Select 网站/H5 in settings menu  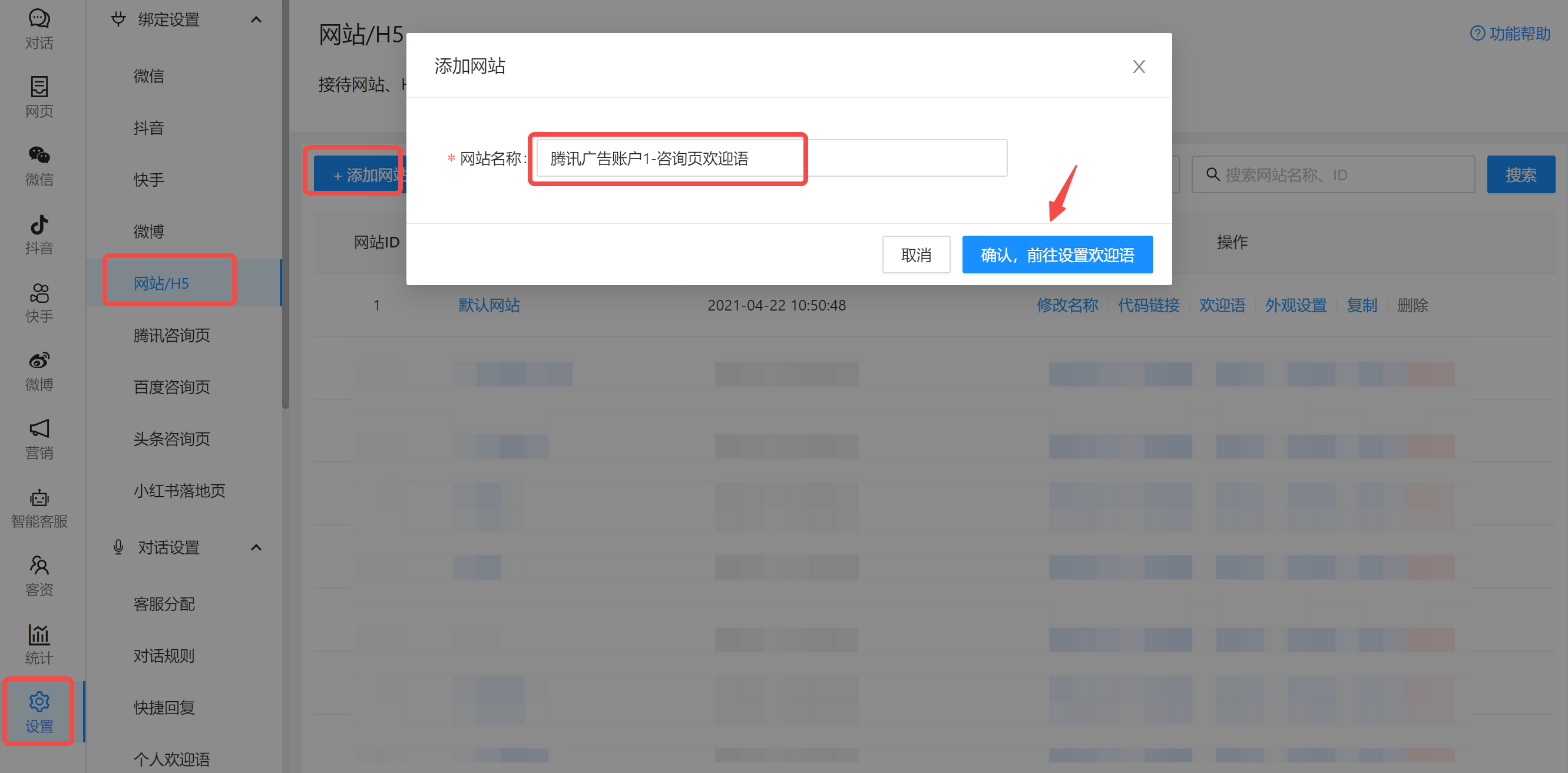tap(161, 283)
